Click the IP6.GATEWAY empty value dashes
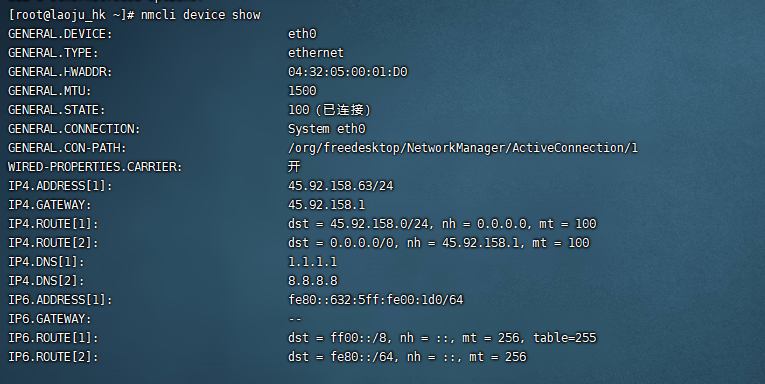Screen dimensions: 765x384 pos(295,319)
